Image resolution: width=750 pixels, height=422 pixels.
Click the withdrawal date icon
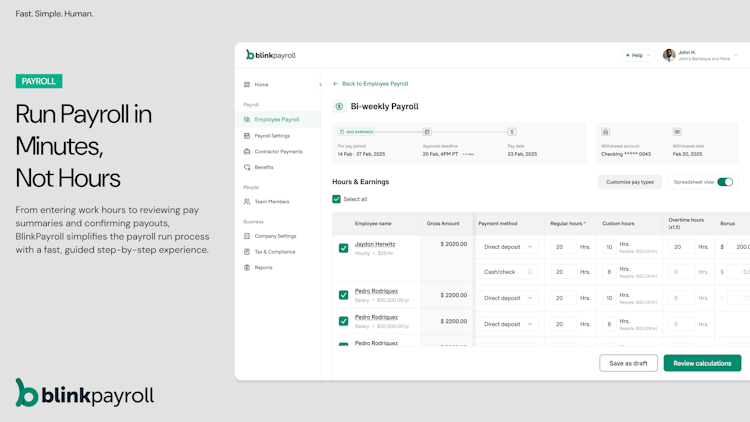point(677,132)
